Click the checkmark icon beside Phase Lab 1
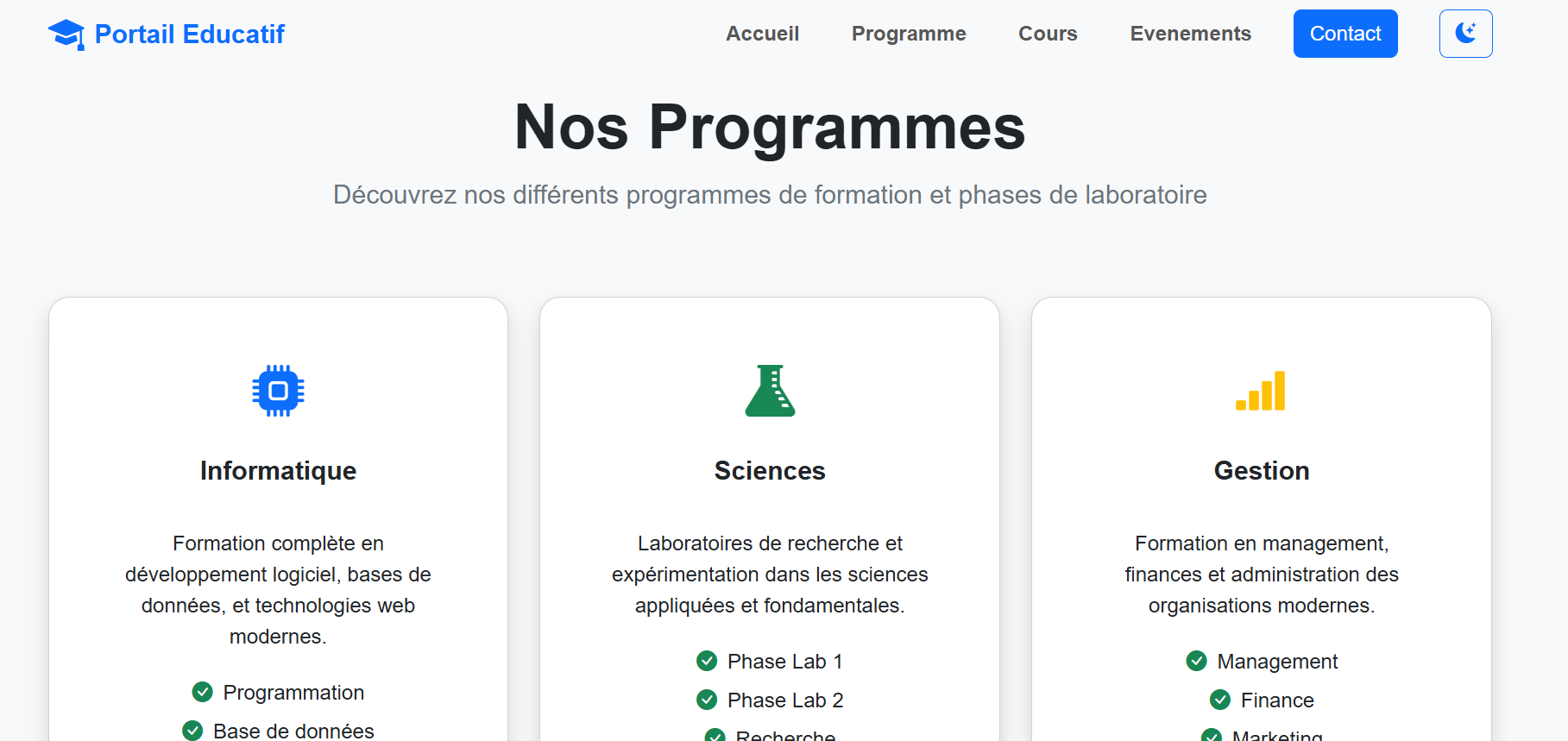1568x741 pixels. pyautogui.click(x=707, y=661)
